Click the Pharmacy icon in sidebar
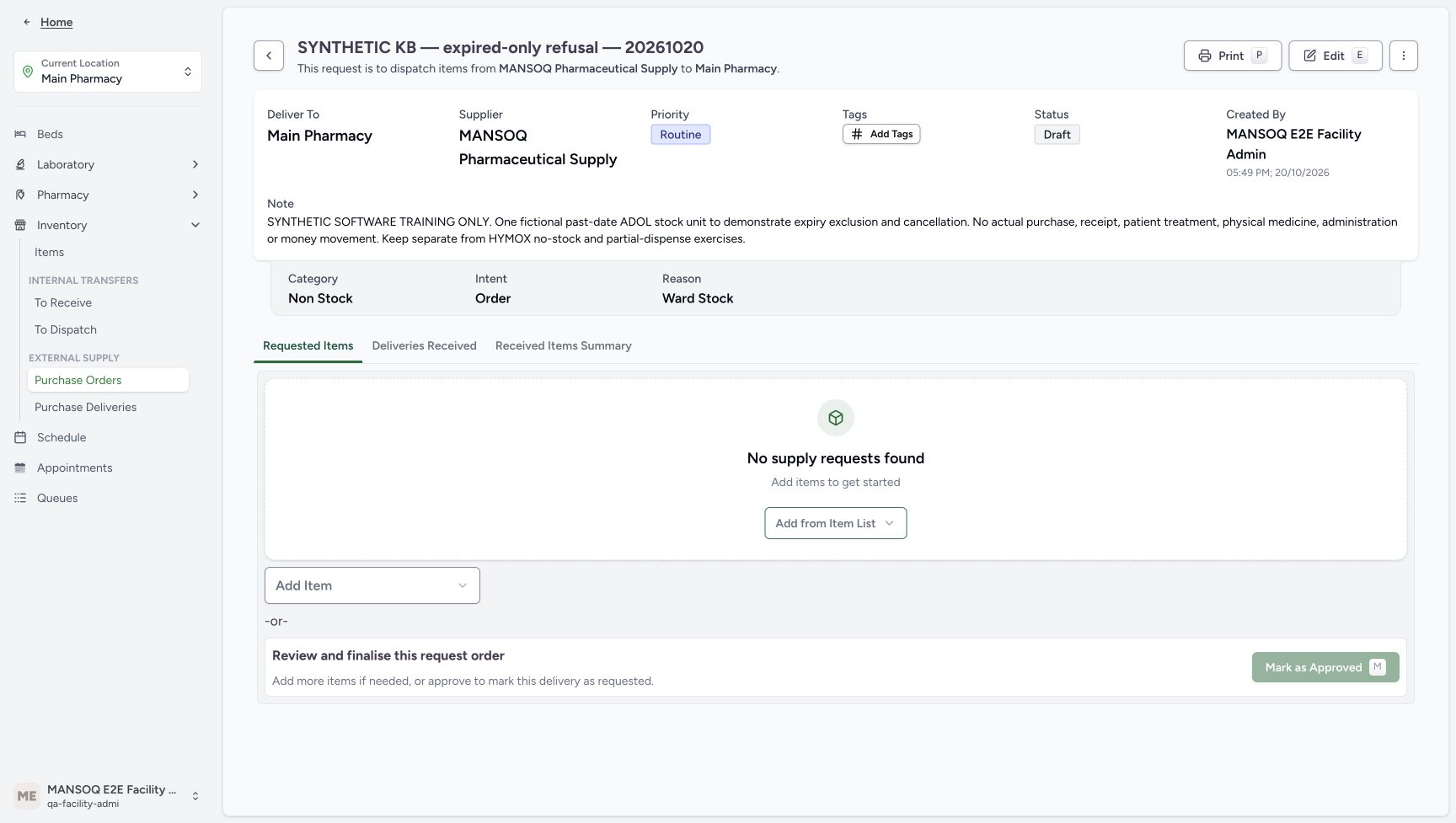The image size is (1456, 823). pyautogui.click(x=20, y=195)
